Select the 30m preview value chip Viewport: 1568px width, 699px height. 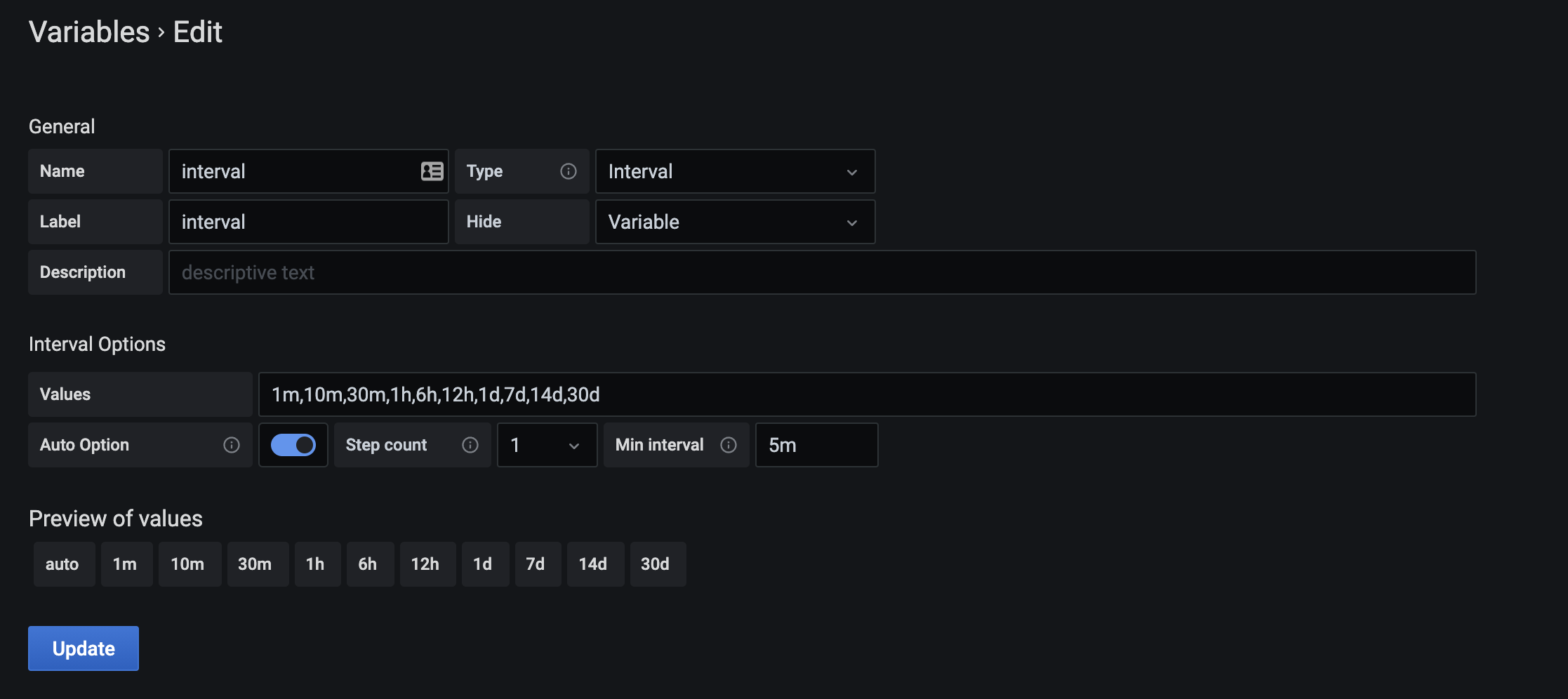[255, 564]
